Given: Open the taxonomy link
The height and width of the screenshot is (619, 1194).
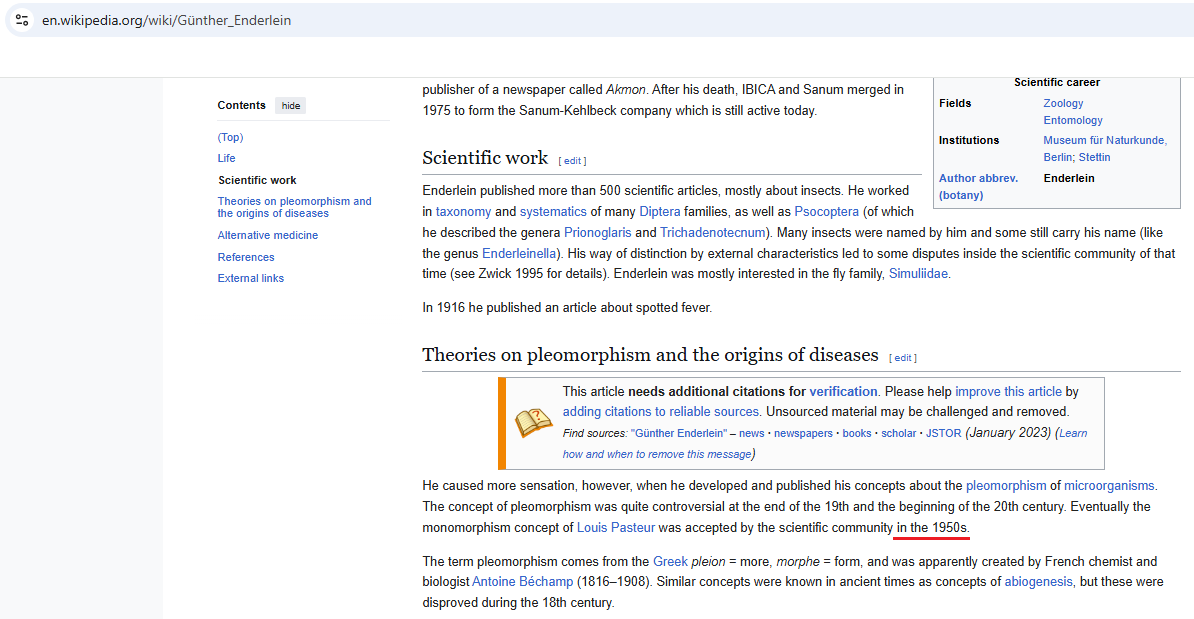Looking at the screenshot, I should click(x=463, y=212).
